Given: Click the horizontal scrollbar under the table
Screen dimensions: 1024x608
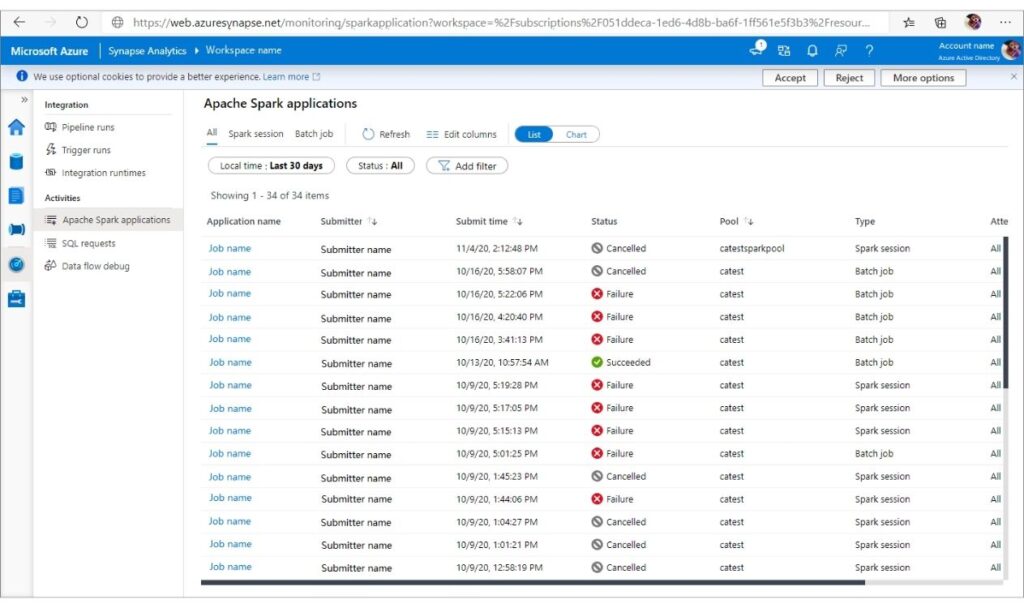Looking at the screenshot, I should coord(533,583).
